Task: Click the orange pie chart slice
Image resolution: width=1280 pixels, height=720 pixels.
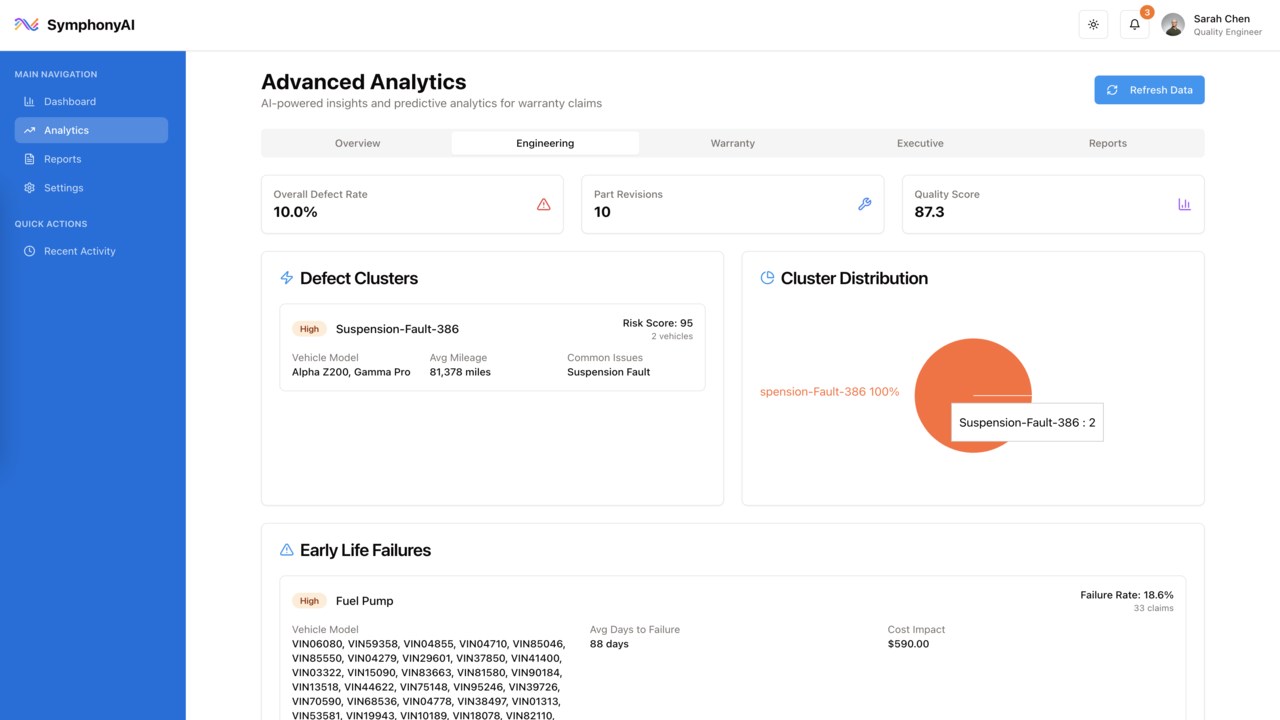Action: coord(950,380)
